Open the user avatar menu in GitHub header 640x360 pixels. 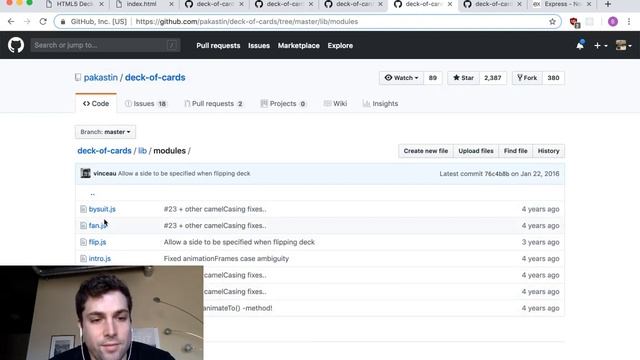pos(624,45)
